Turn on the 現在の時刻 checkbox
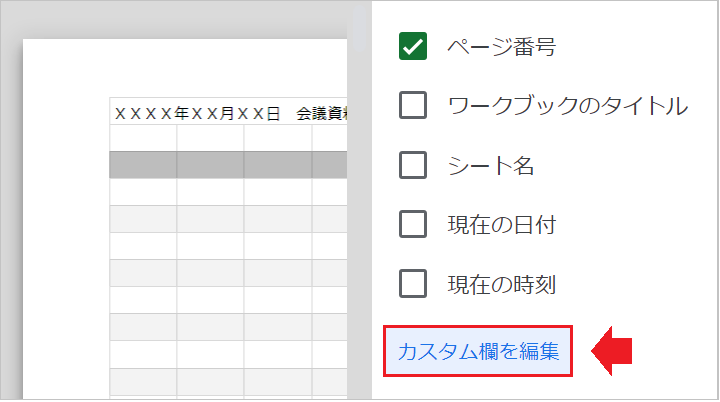The width and height of the screenshot is (720, 402). click(x=413, y=284)
